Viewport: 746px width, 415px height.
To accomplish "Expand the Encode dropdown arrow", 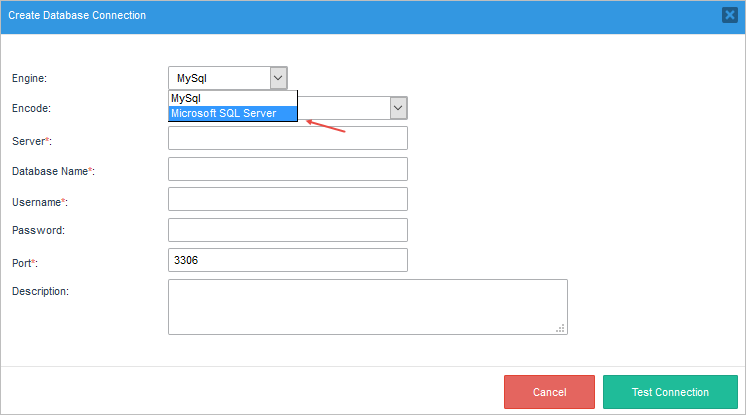I will point(398,108).
